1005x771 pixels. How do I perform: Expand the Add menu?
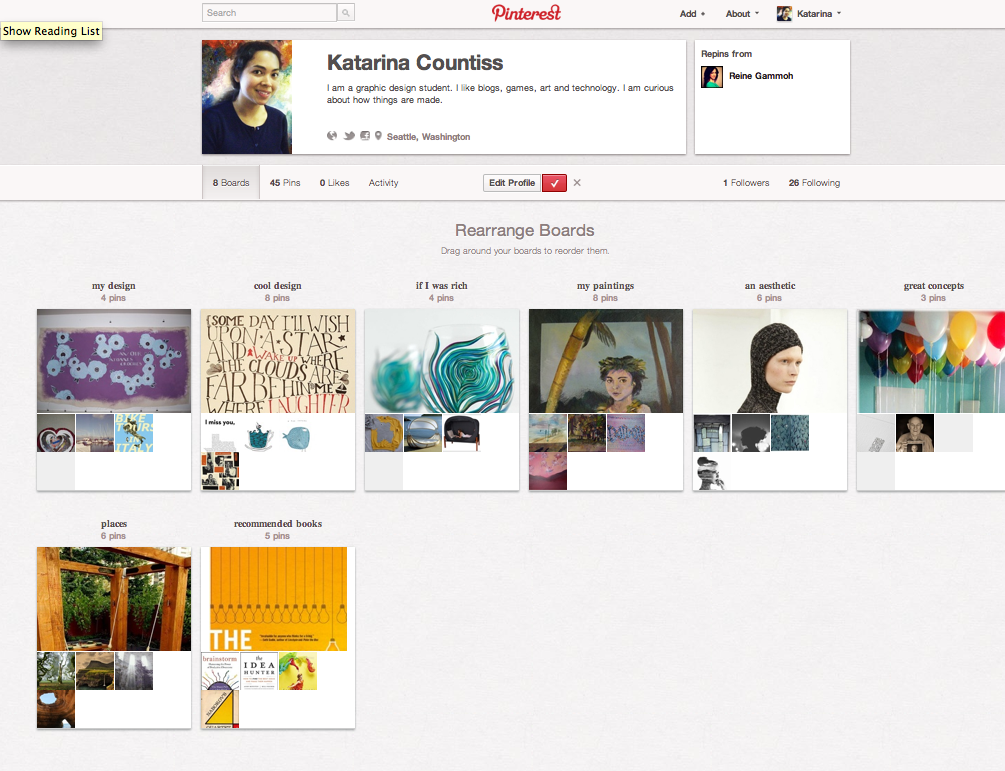tap(692, 14)
